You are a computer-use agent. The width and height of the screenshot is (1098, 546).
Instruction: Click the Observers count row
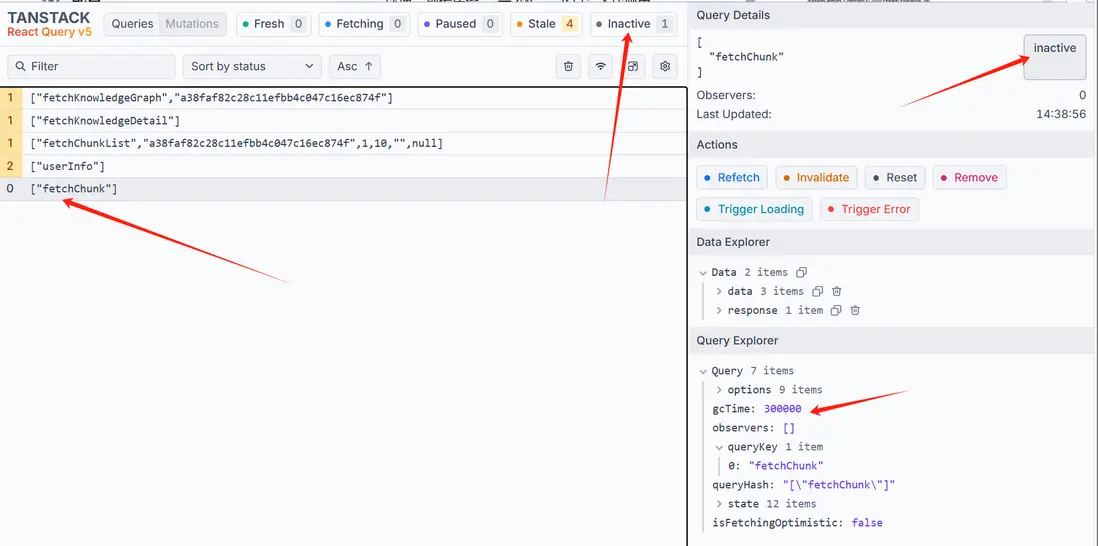(891, 95)
